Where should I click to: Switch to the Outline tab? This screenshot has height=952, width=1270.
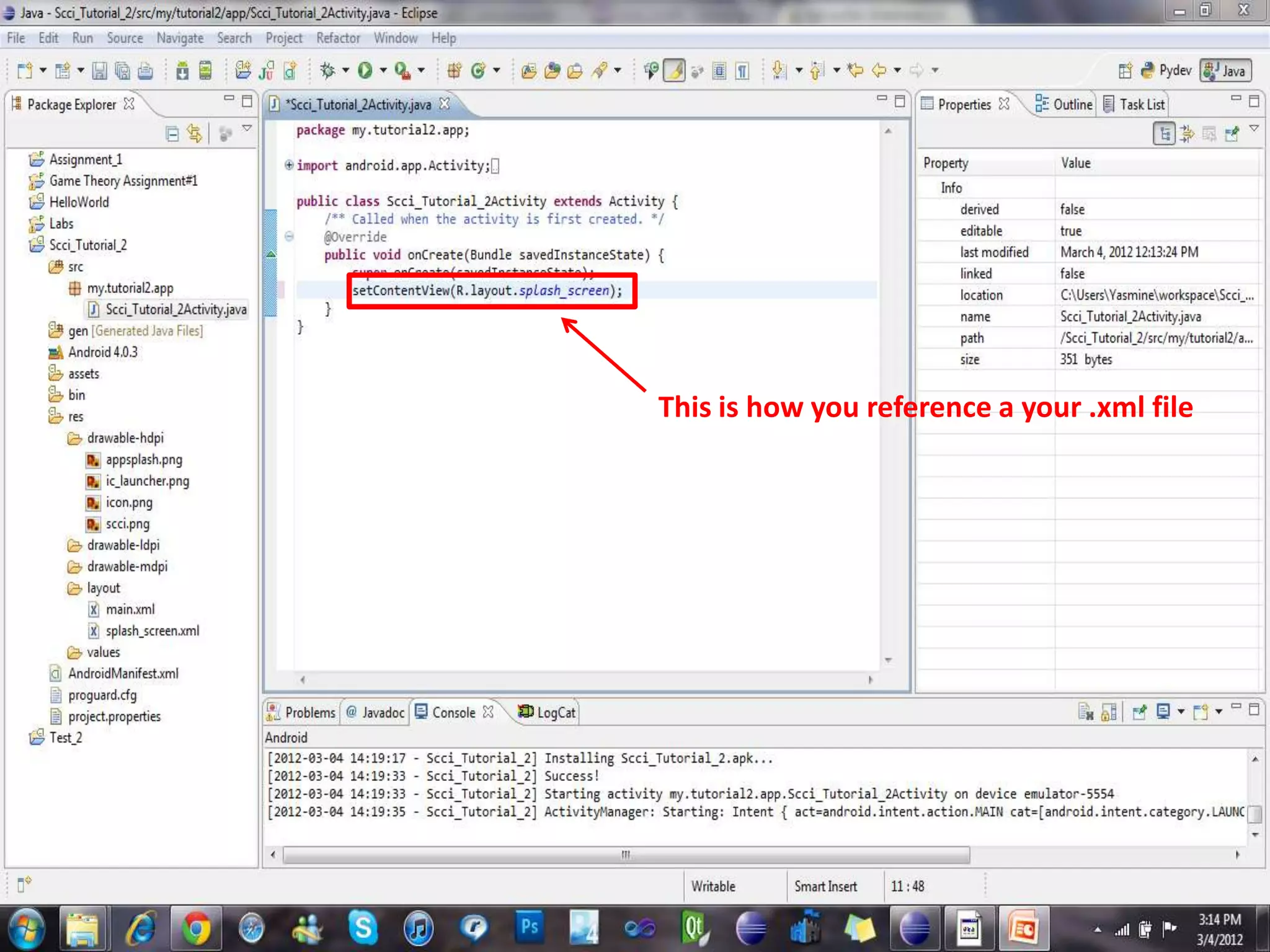1064,104
